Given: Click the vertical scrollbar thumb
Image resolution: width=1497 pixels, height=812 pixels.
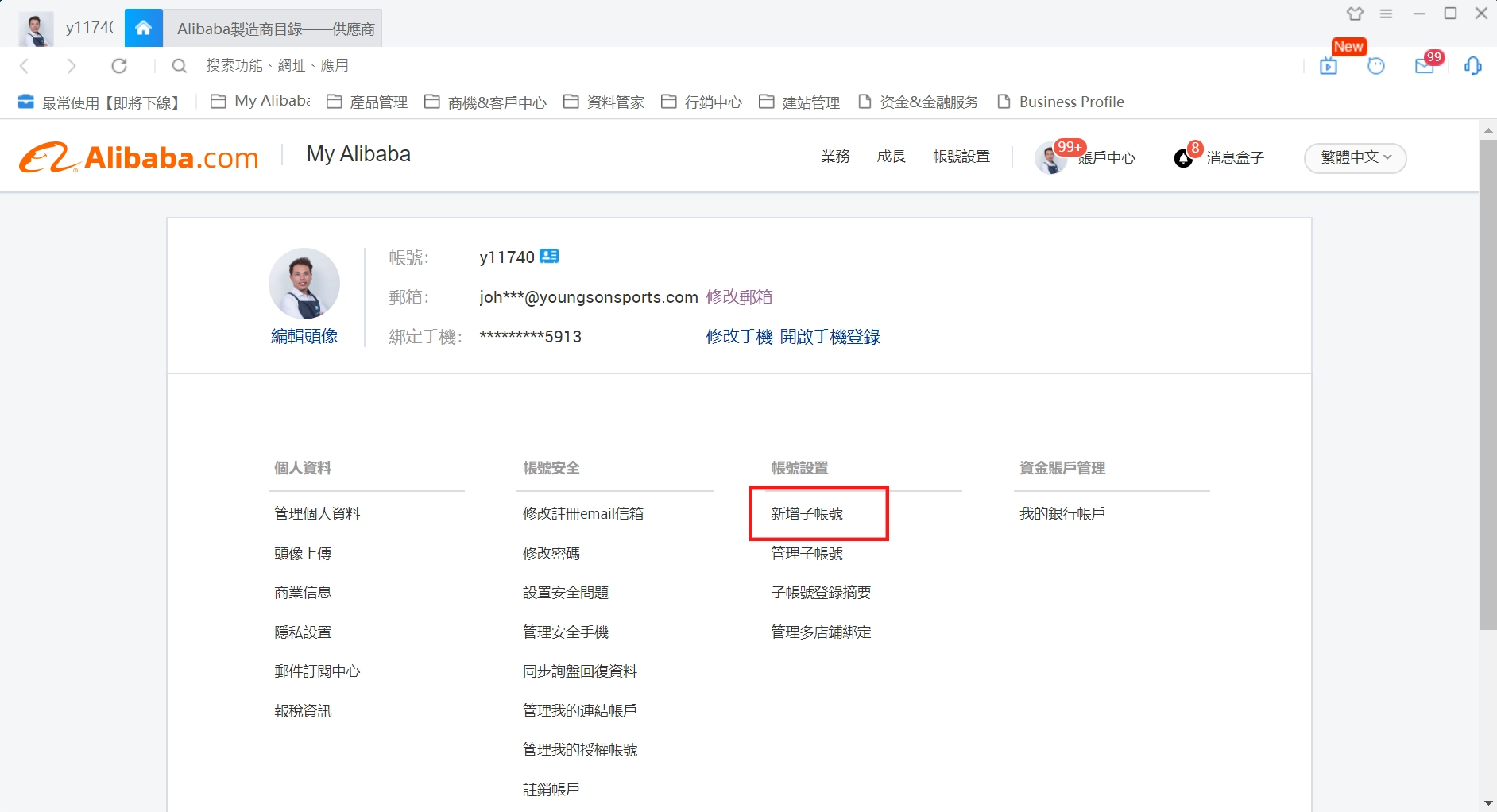Looking at the screenshot, I should click(1488, 385).
